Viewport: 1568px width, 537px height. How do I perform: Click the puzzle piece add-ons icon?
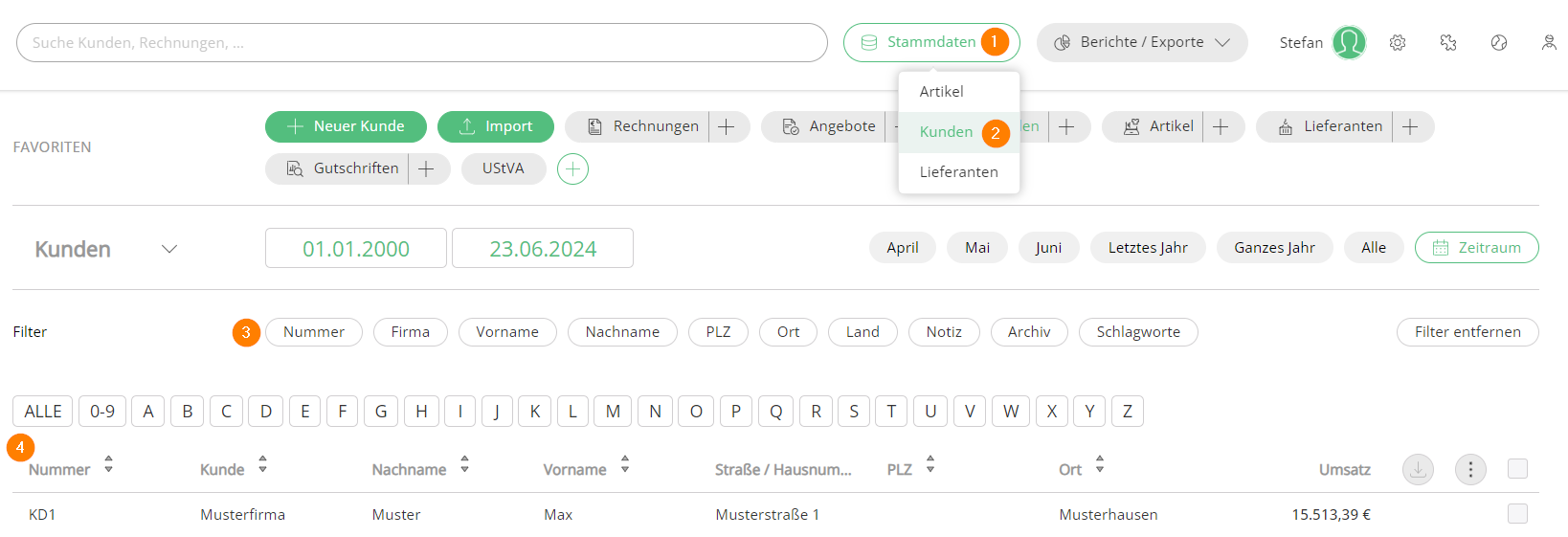[x=1448, y=43]
